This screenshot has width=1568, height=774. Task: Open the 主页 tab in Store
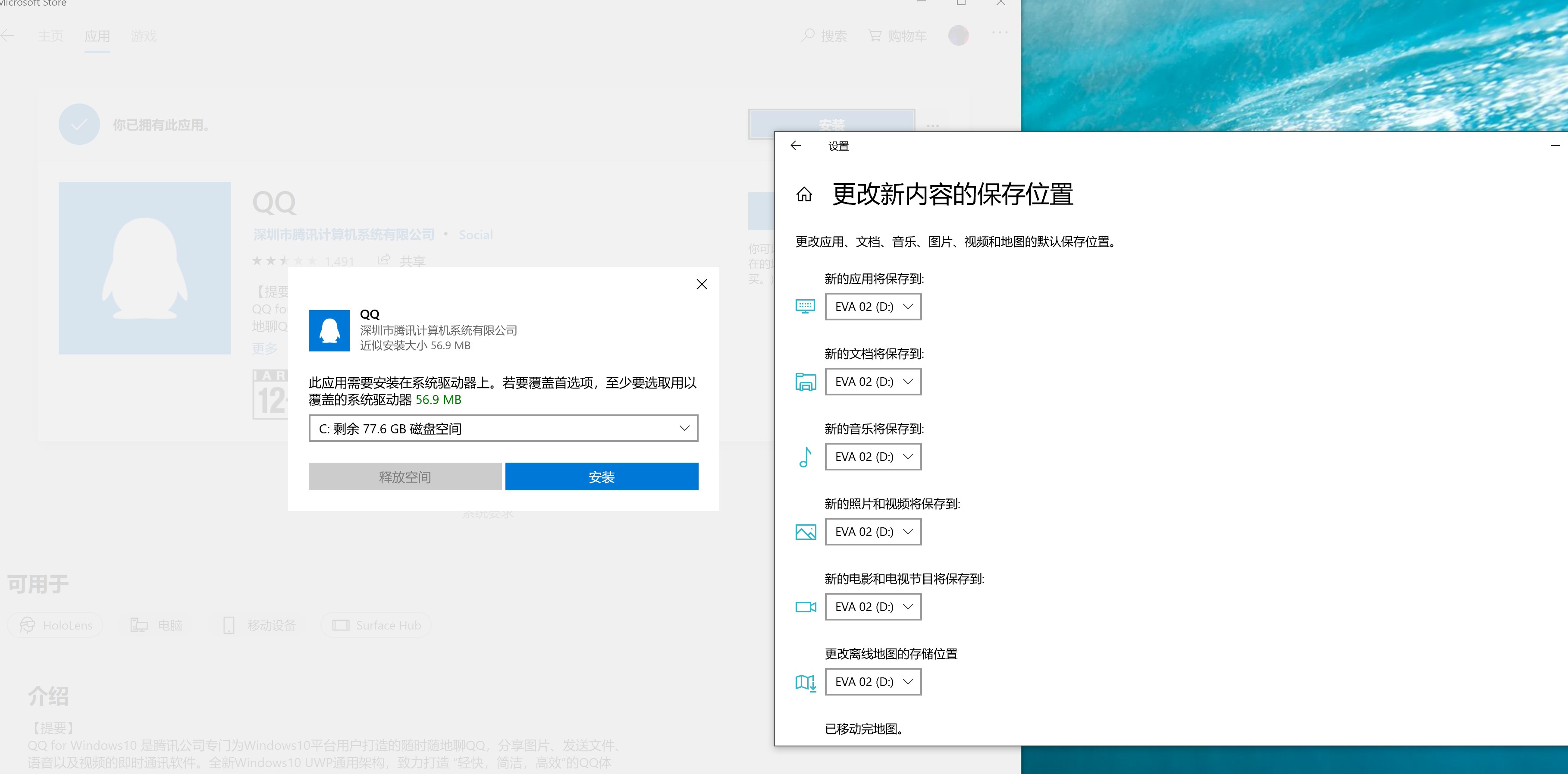point(50,37)
